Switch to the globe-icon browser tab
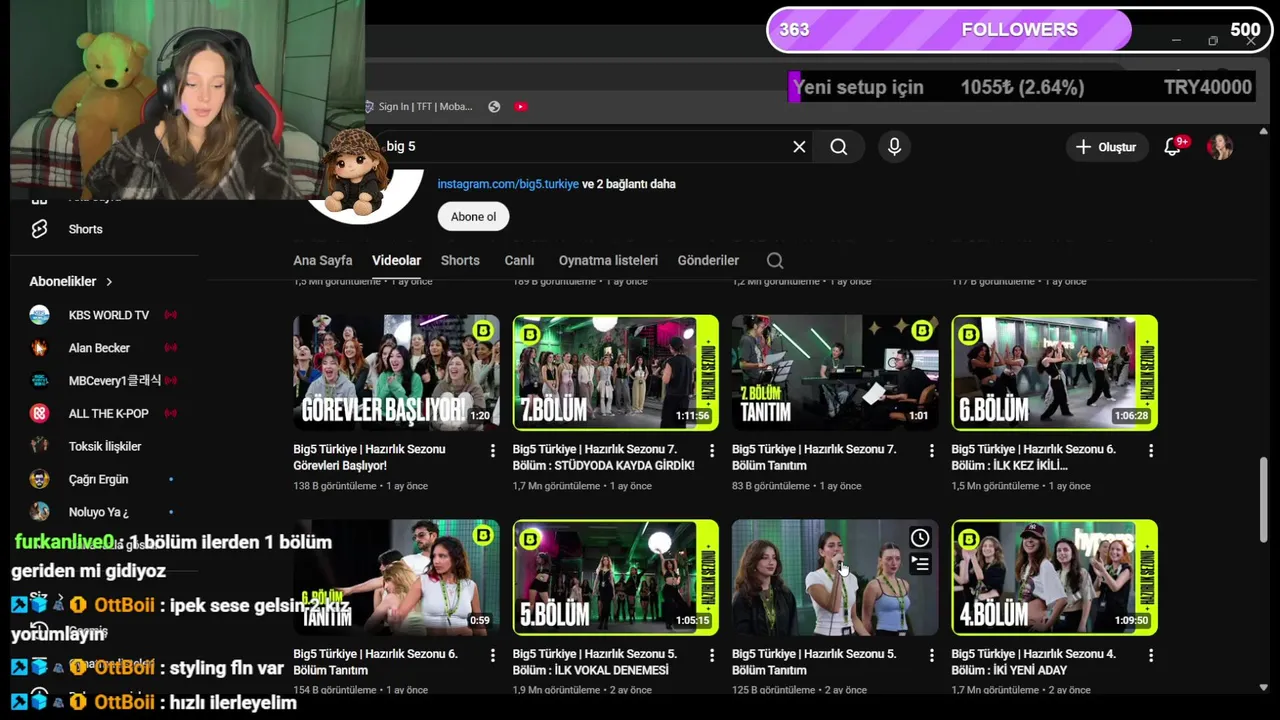Viewport: 1280px width, 720px height. point(494,107)
